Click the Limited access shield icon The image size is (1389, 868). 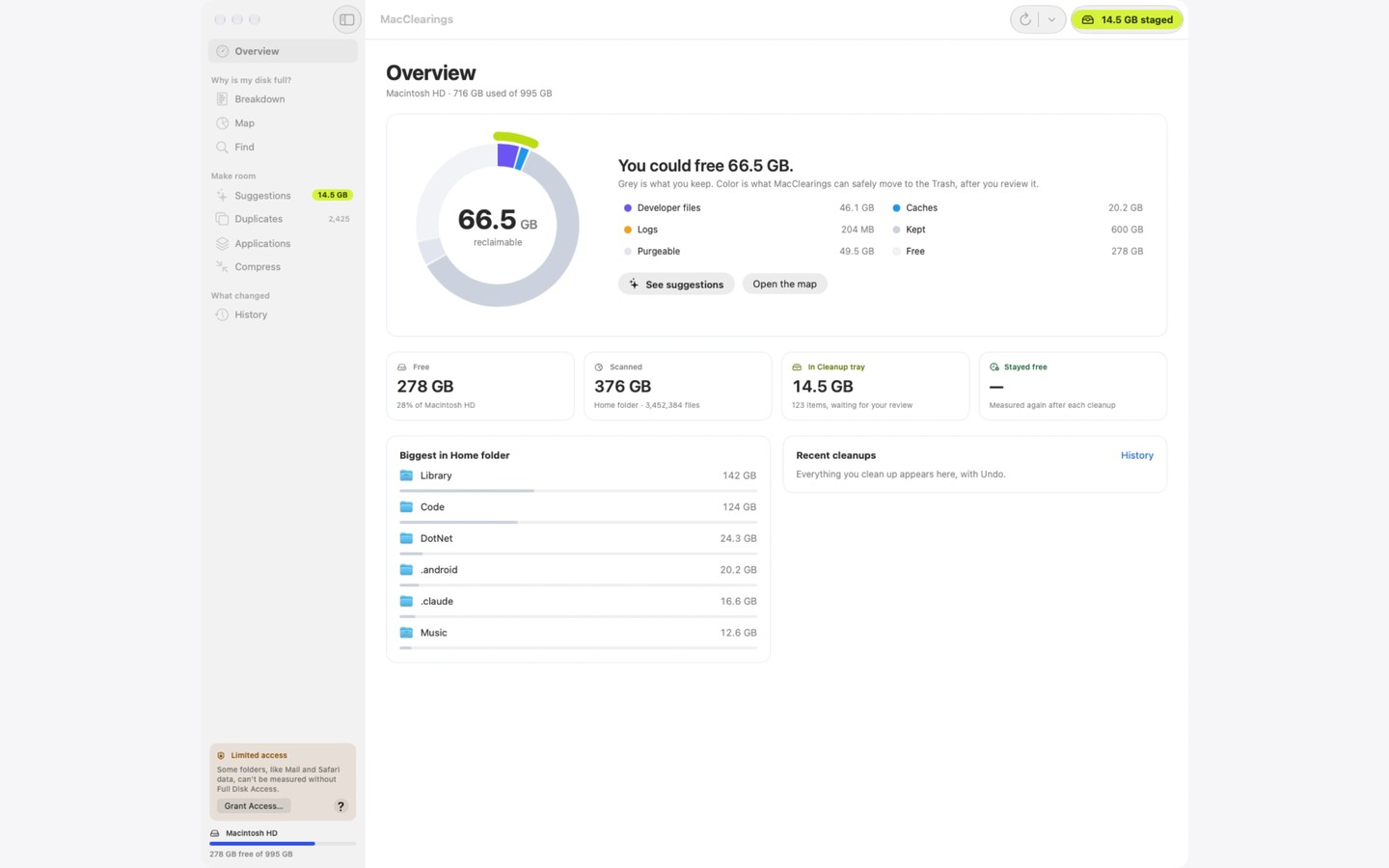[221, 756]
